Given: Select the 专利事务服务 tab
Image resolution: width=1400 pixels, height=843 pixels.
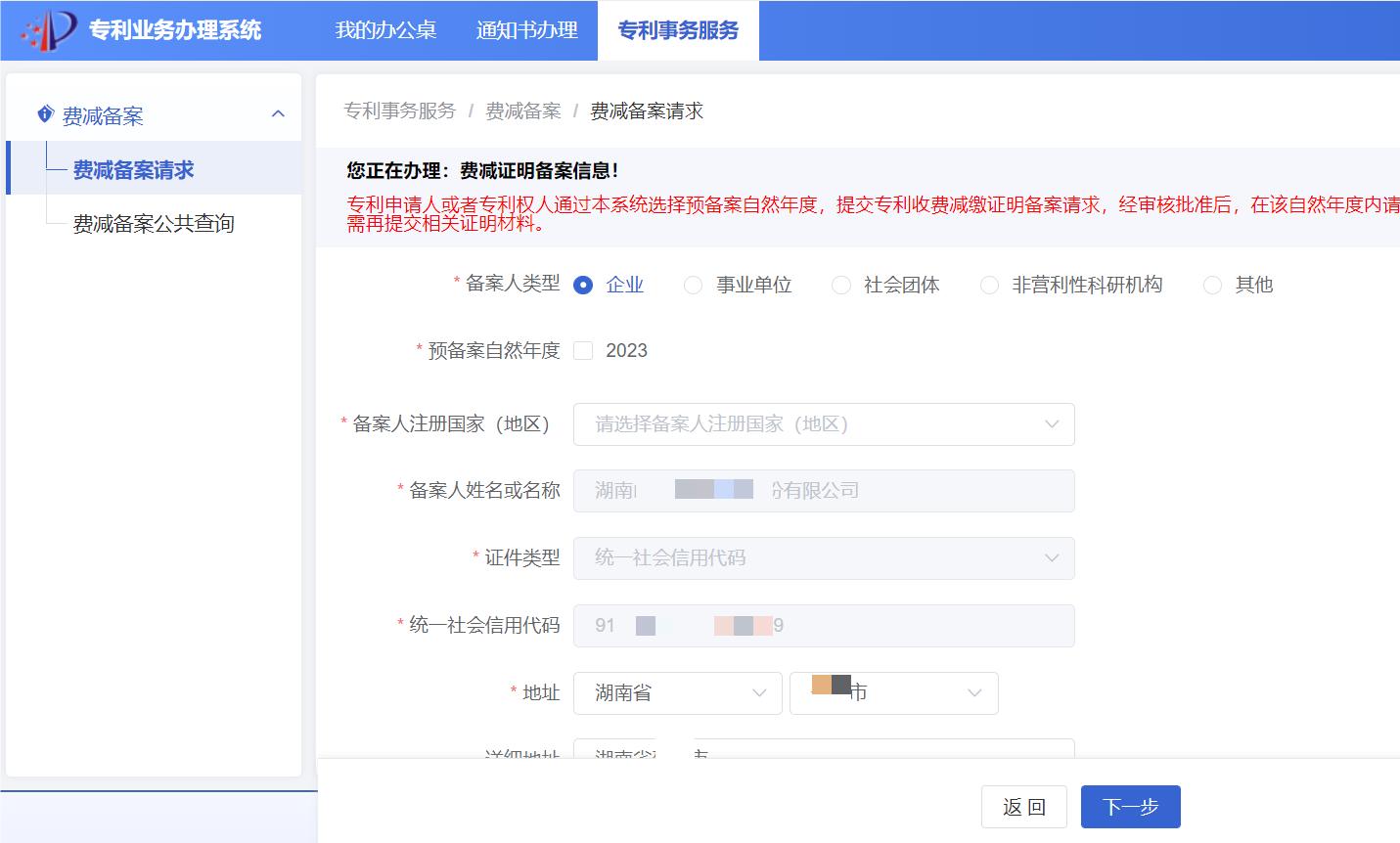Looking at the screenshot, I should pyautogui.click(x=678, y=30).
